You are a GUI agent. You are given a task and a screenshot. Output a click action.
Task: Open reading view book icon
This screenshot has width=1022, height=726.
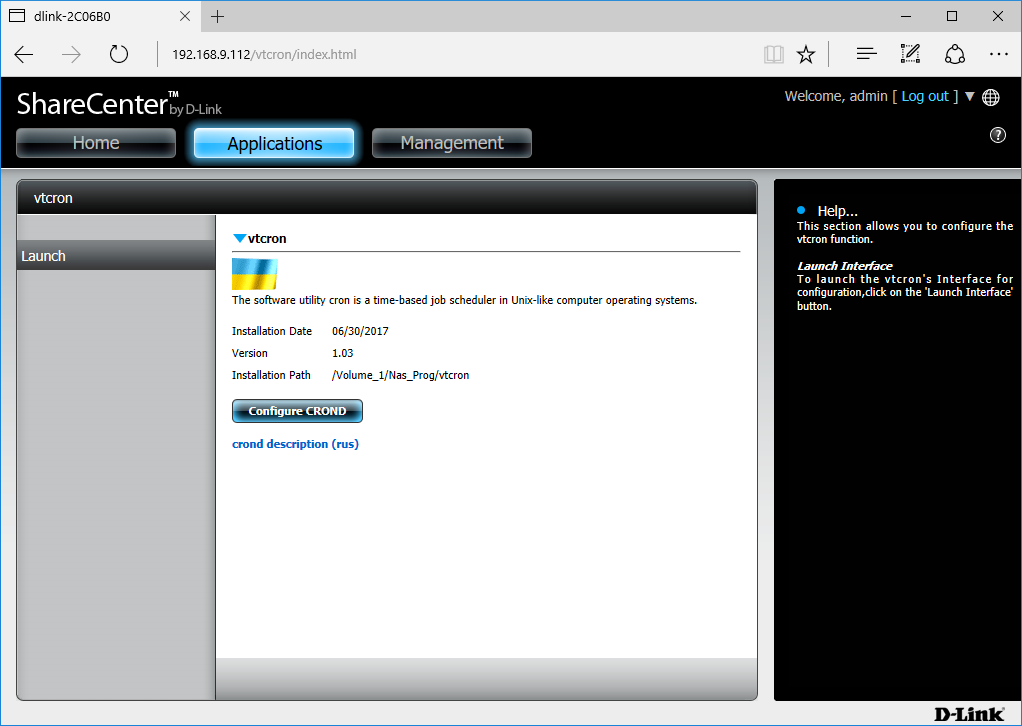[x=774, y=55]
